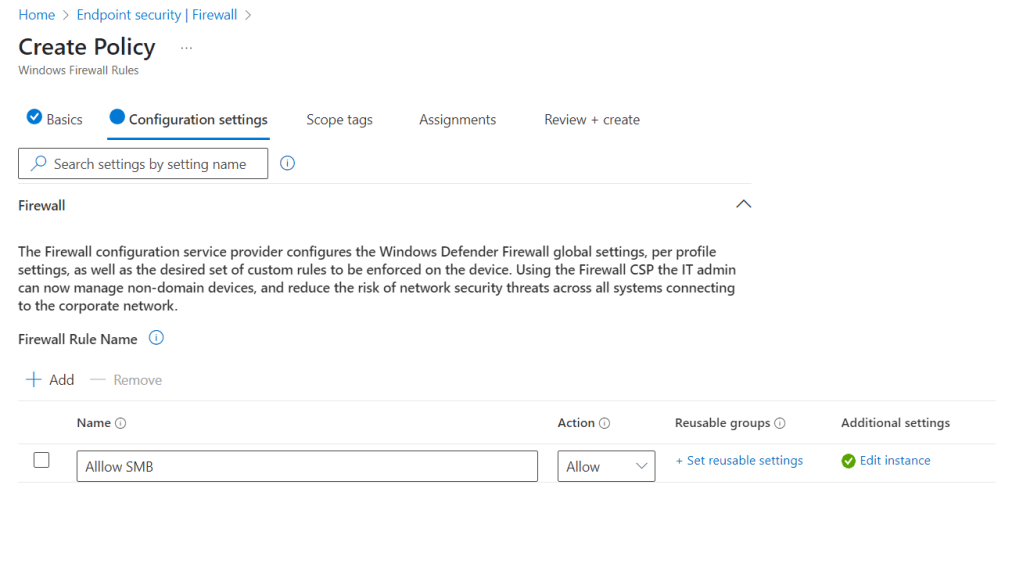This screenshot has height=578, width=1023.
Task: Open the Action dropdown showing Allow
Action: (x=606, y=466)
